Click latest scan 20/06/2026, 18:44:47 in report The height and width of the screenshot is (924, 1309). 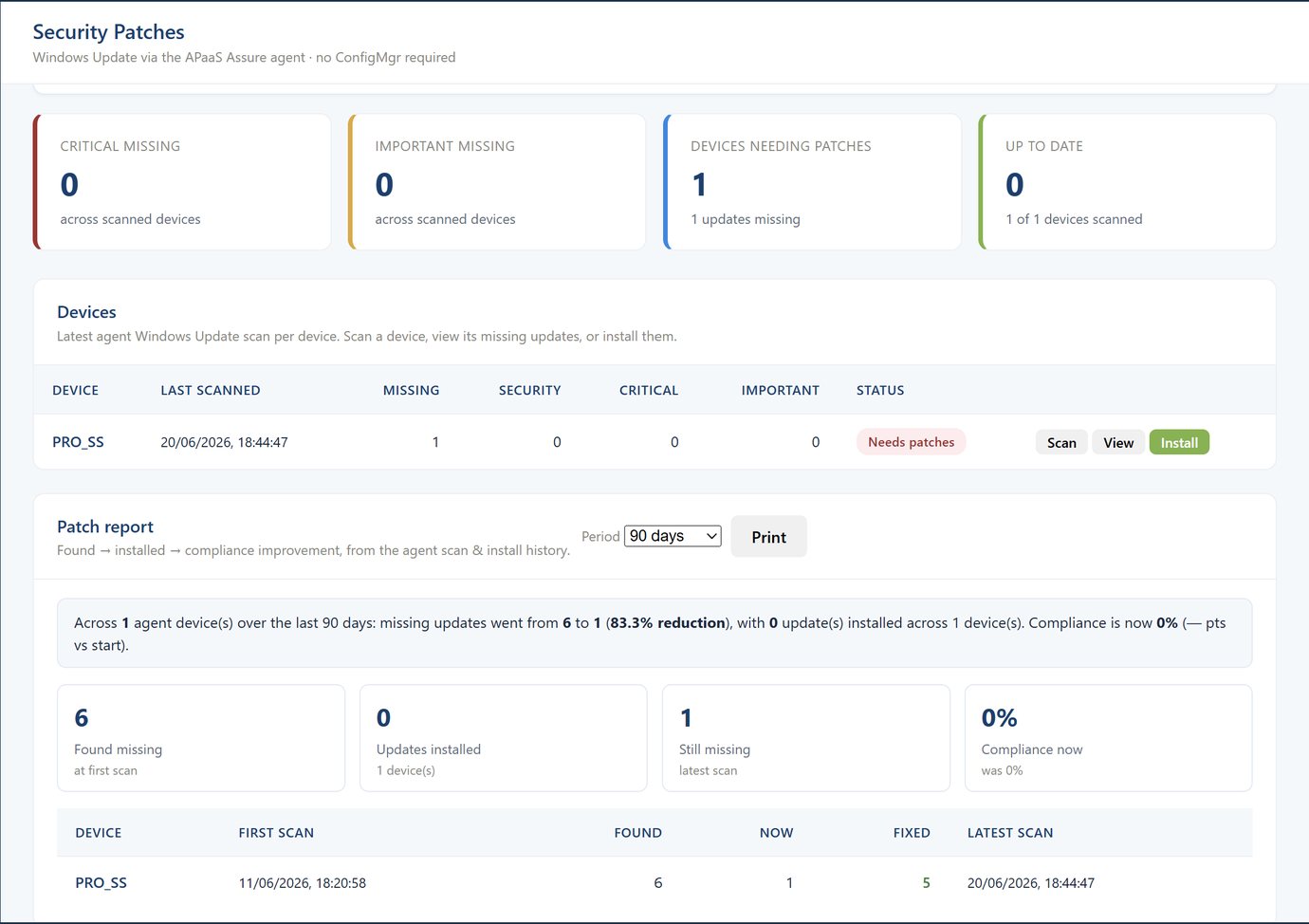click(x=1030, y=882)
